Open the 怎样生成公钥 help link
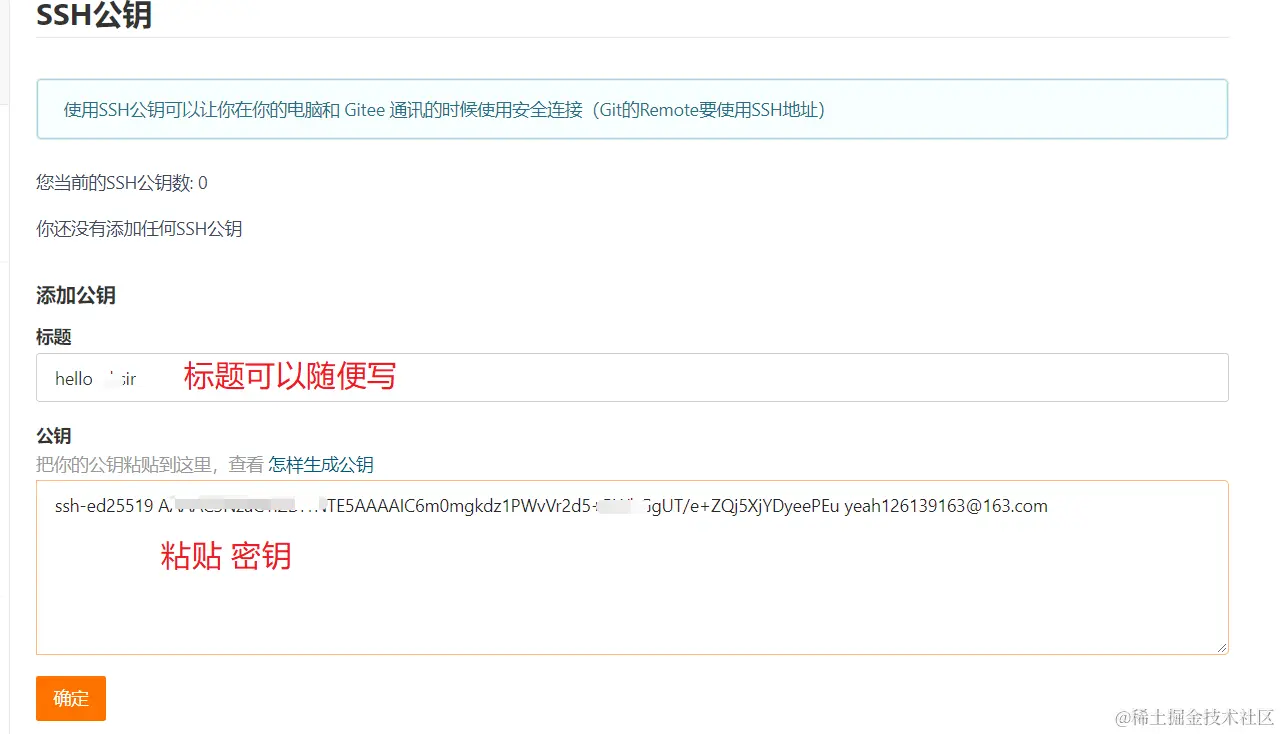This screenshot has height=734, width=1281. point(321,465)
